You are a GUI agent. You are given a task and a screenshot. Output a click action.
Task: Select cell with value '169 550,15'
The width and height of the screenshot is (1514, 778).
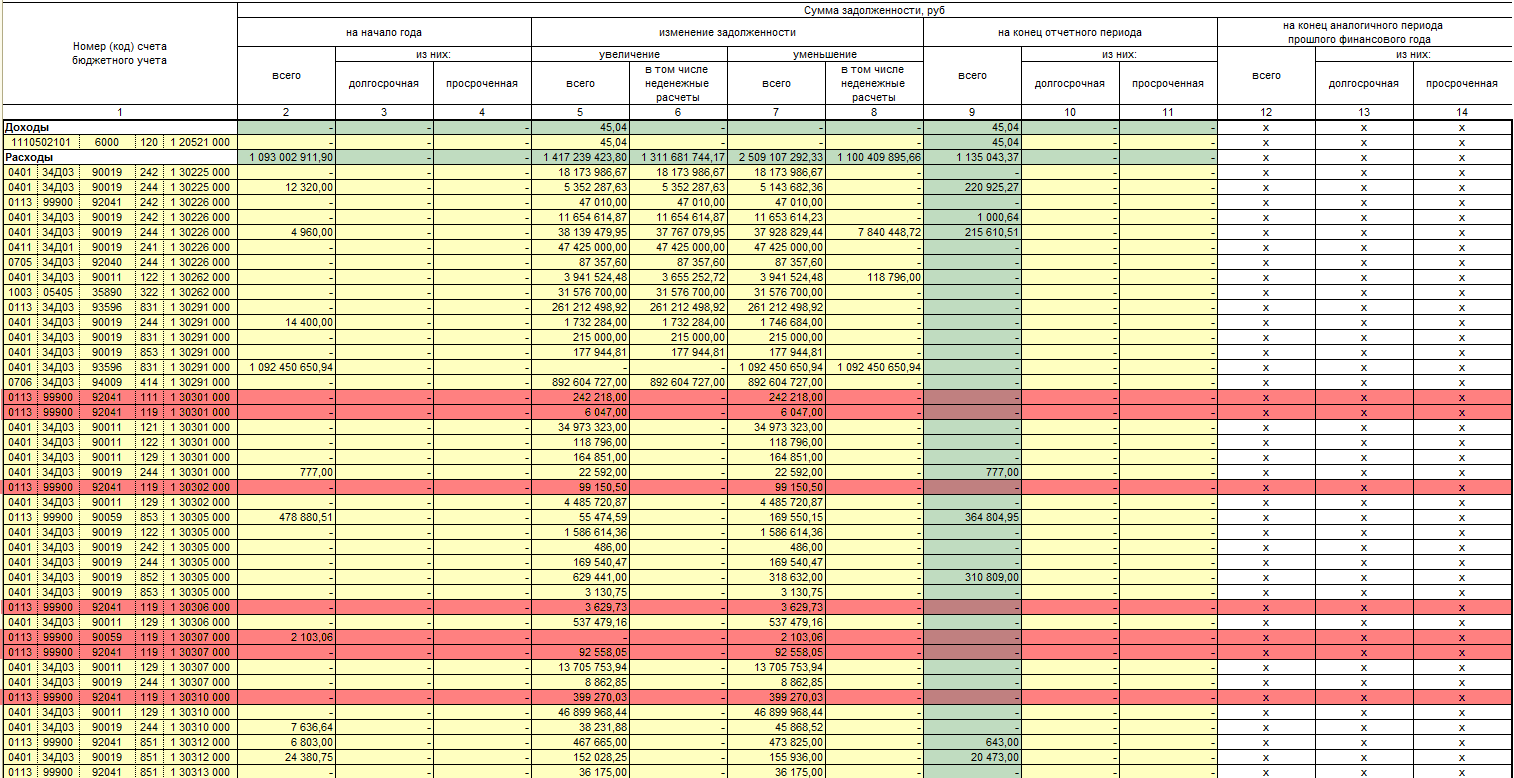click(776, 517)
